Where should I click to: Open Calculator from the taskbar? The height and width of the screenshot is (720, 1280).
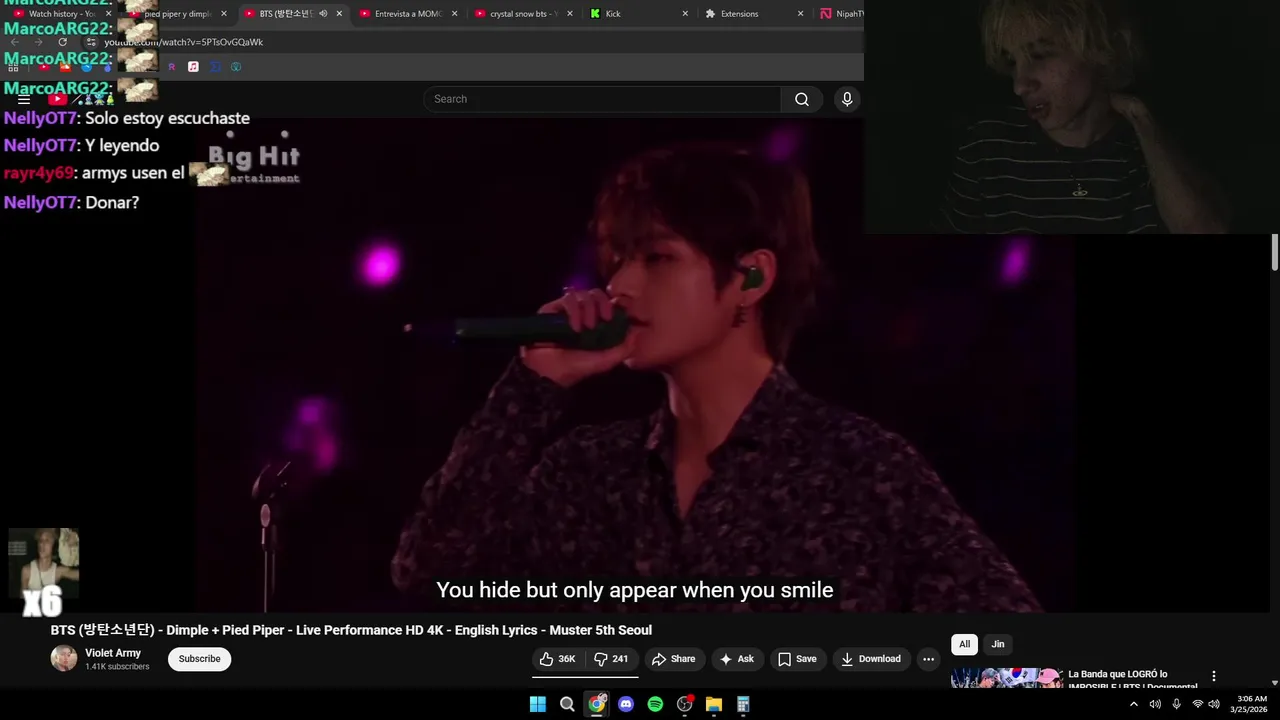(743, 704)
